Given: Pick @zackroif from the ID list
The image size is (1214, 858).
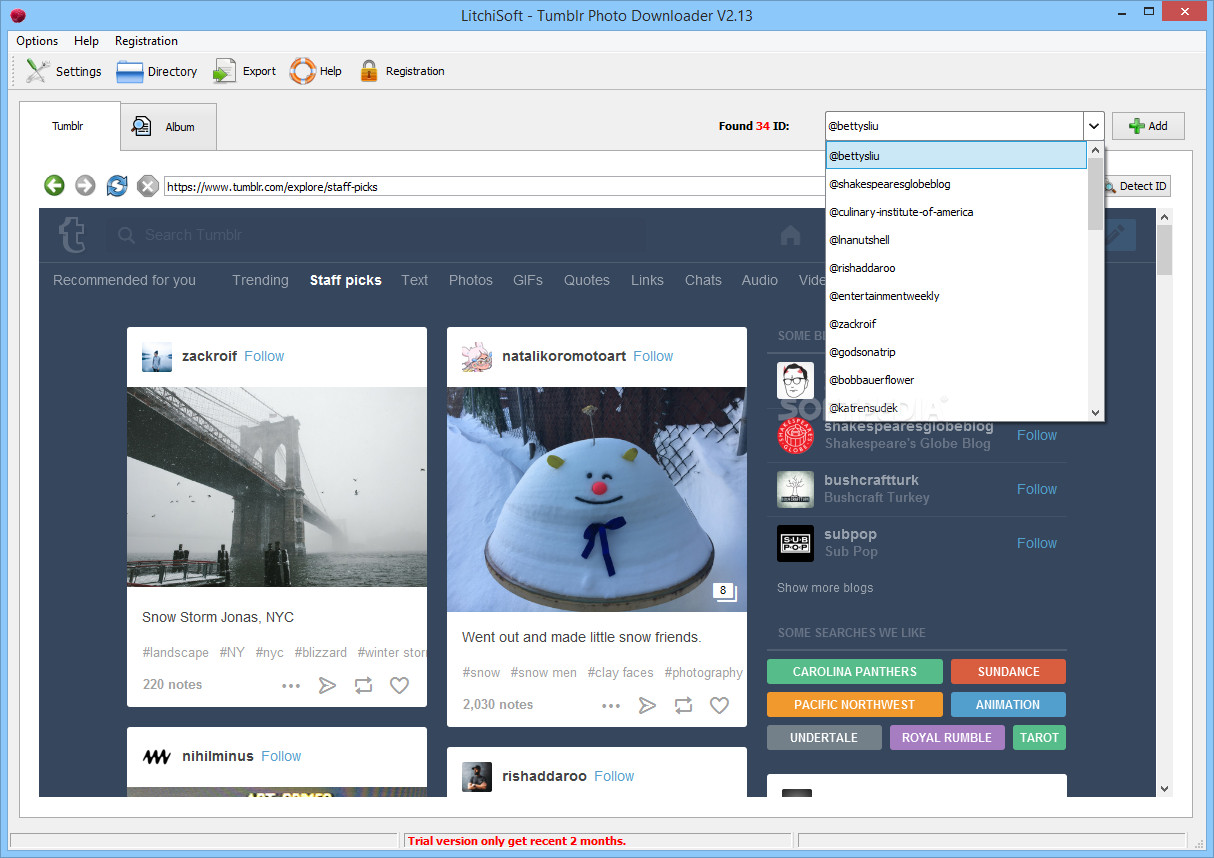Looking at the screenshot, I should 956,324.
